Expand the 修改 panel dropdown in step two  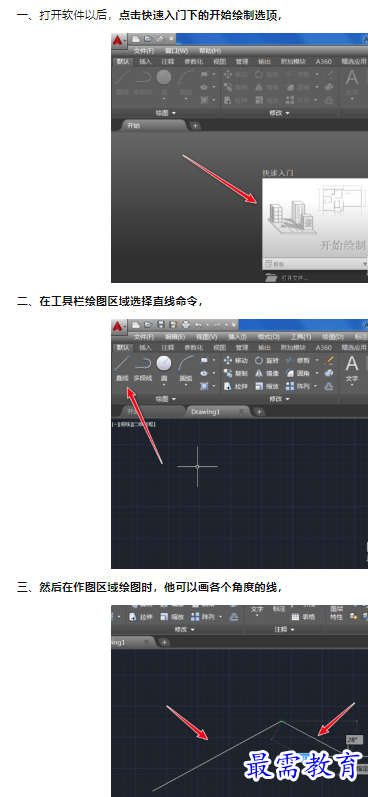click(x=279, y=399)
